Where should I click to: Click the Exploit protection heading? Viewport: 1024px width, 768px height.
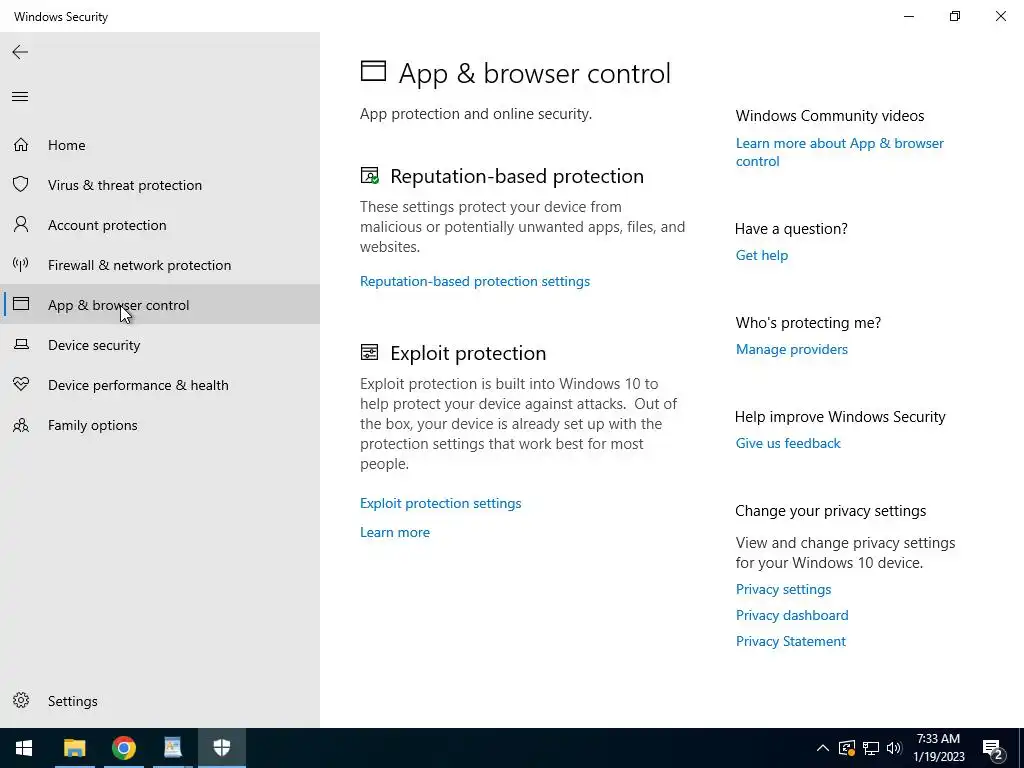coord(468,353)
